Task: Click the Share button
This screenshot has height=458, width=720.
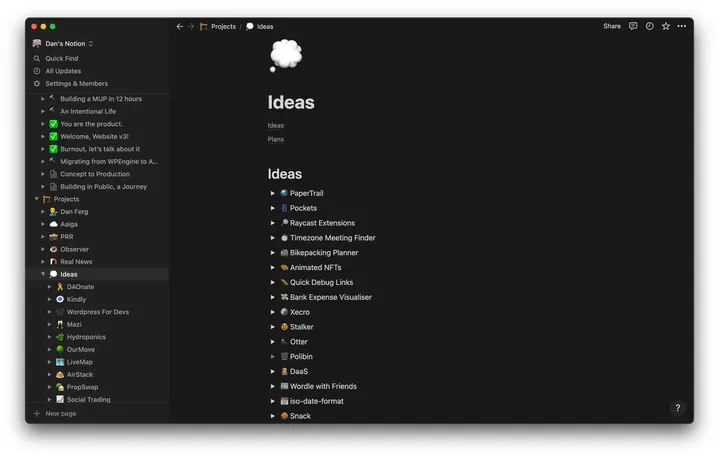Action: coord(612,26)
